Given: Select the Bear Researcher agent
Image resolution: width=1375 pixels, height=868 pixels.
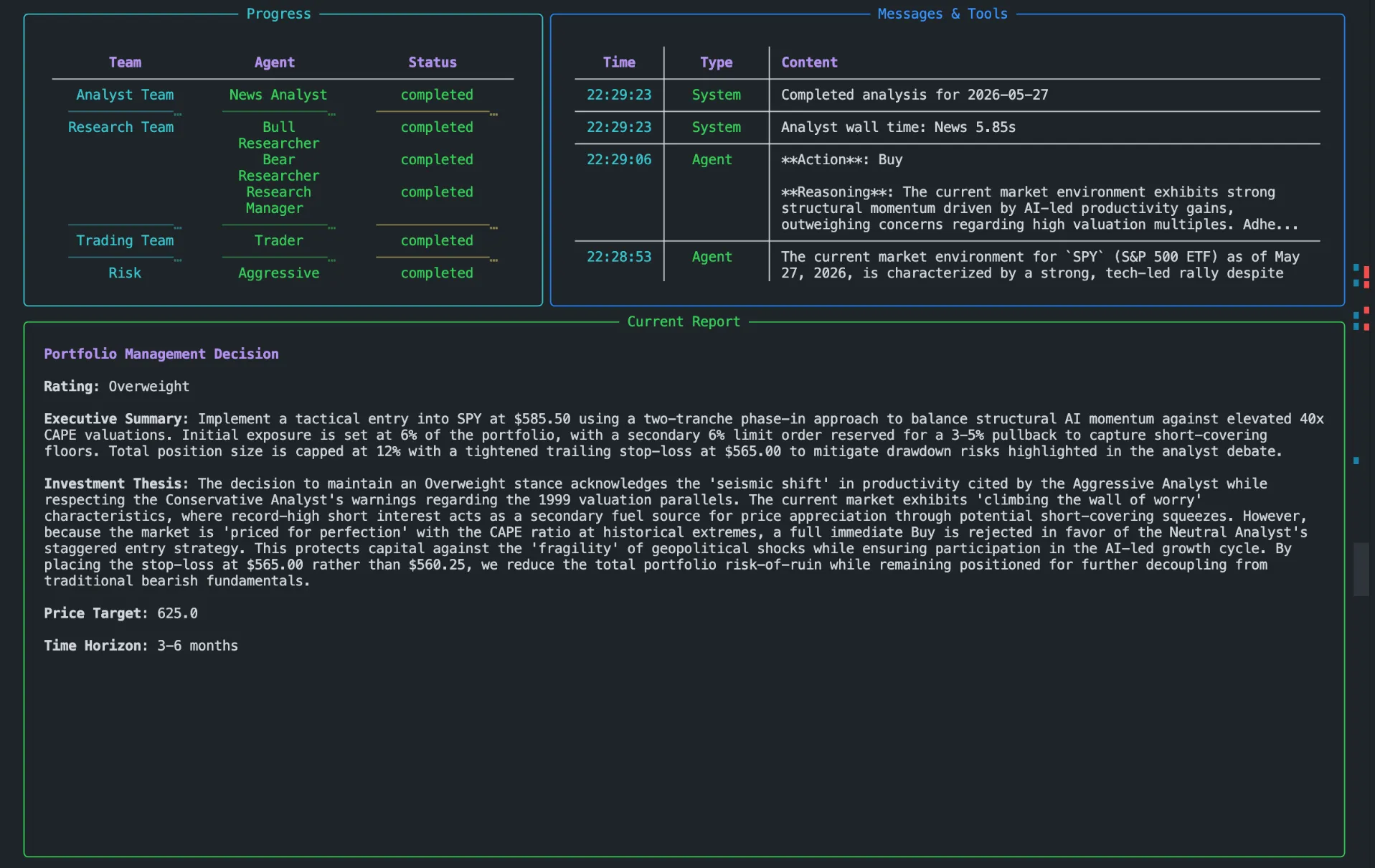Looking at the screenshot, I should (x=278, y=167).
